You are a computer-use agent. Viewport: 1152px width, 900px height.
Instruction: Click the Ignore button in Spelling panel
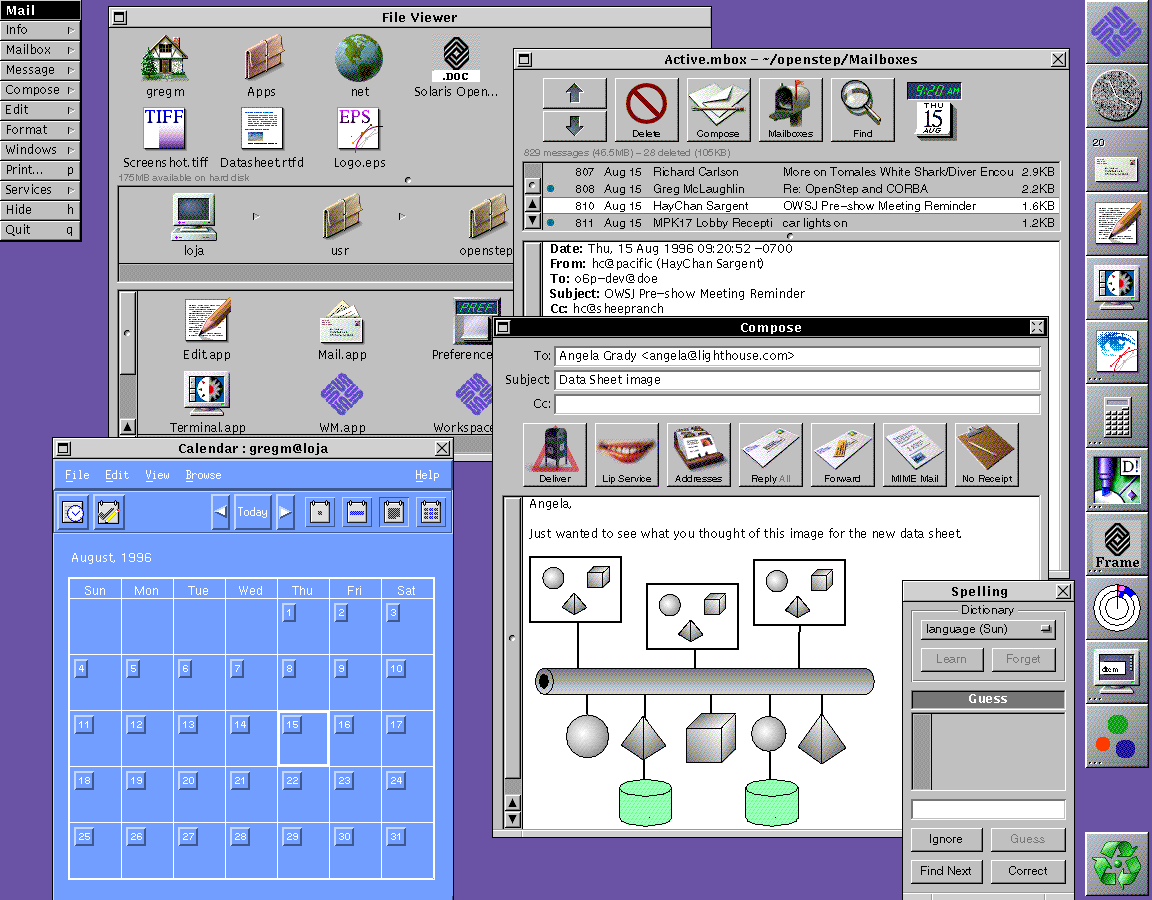(945, 839)
